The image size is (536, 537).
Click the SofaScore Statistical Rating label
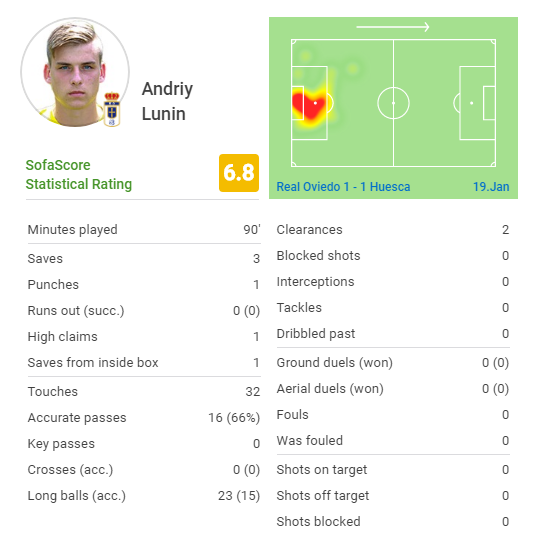click(79, 175)
